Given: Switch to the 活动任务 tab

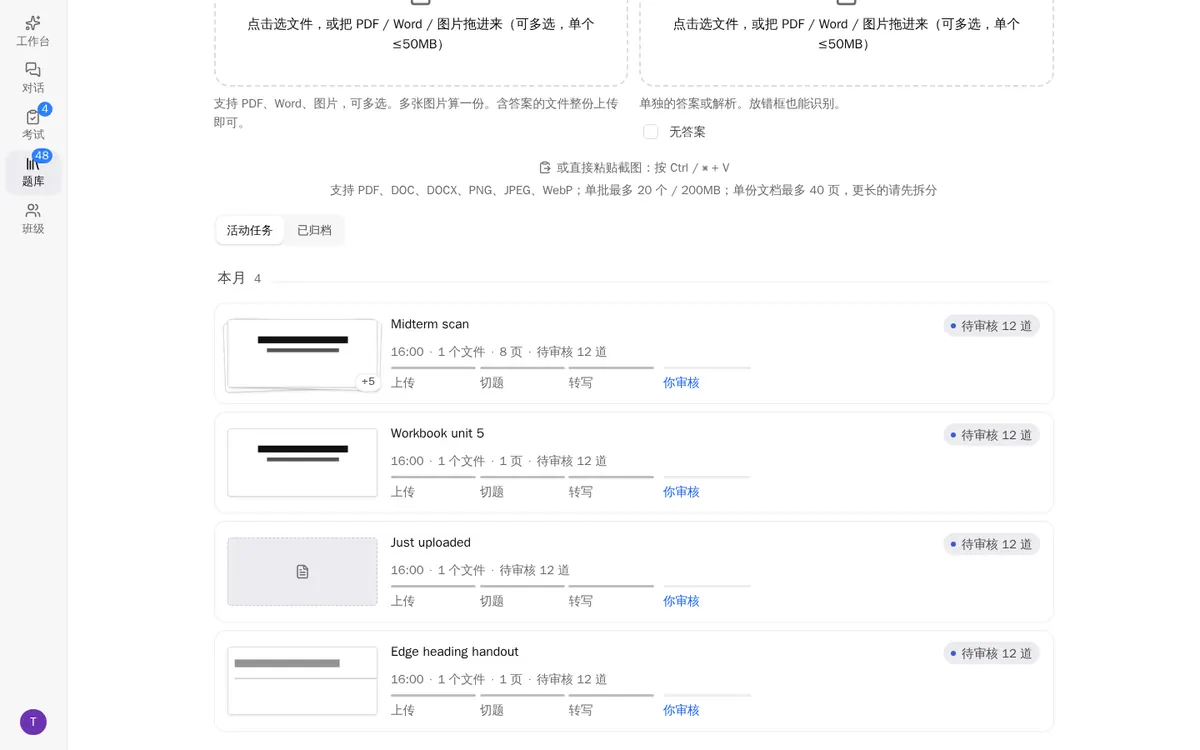Looking at the screenshot, I should coord(250,230).
